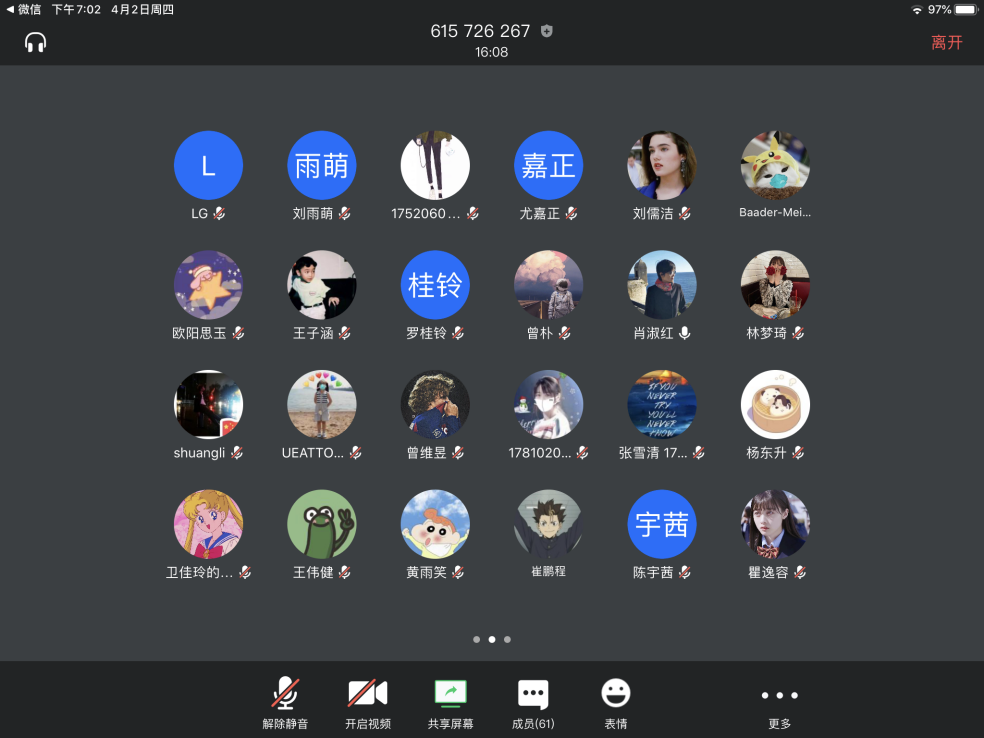Tap the Wi-Fi icon in status bar
This screenshot has width=984, height=738.
[917, 9]
